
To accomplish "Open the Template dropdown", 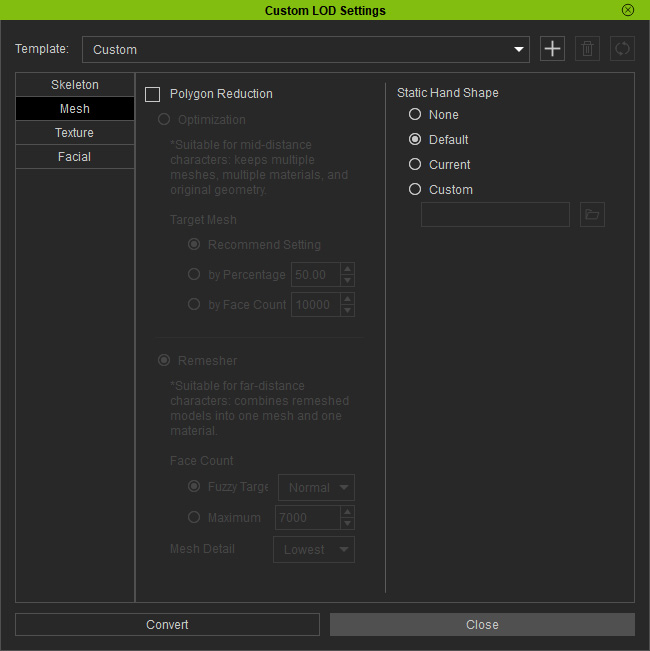I will 305,49.
